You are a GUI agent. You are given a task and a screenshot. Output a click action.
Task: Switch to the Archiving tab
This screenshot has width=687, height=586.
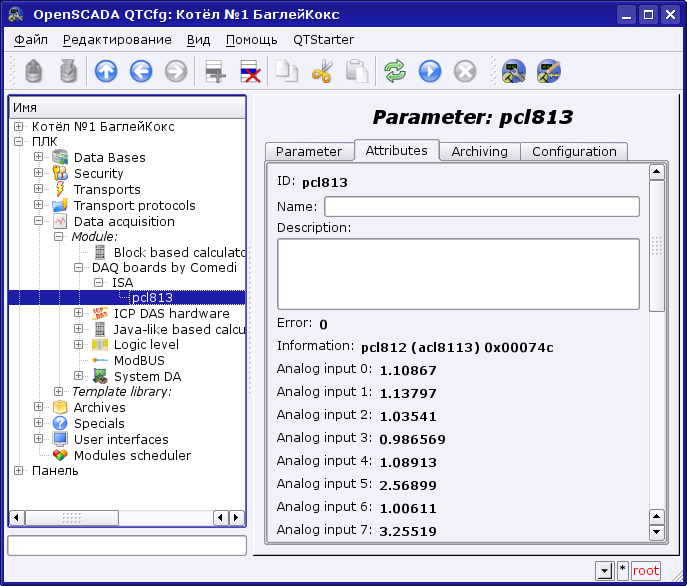click(x=479, y=151)
